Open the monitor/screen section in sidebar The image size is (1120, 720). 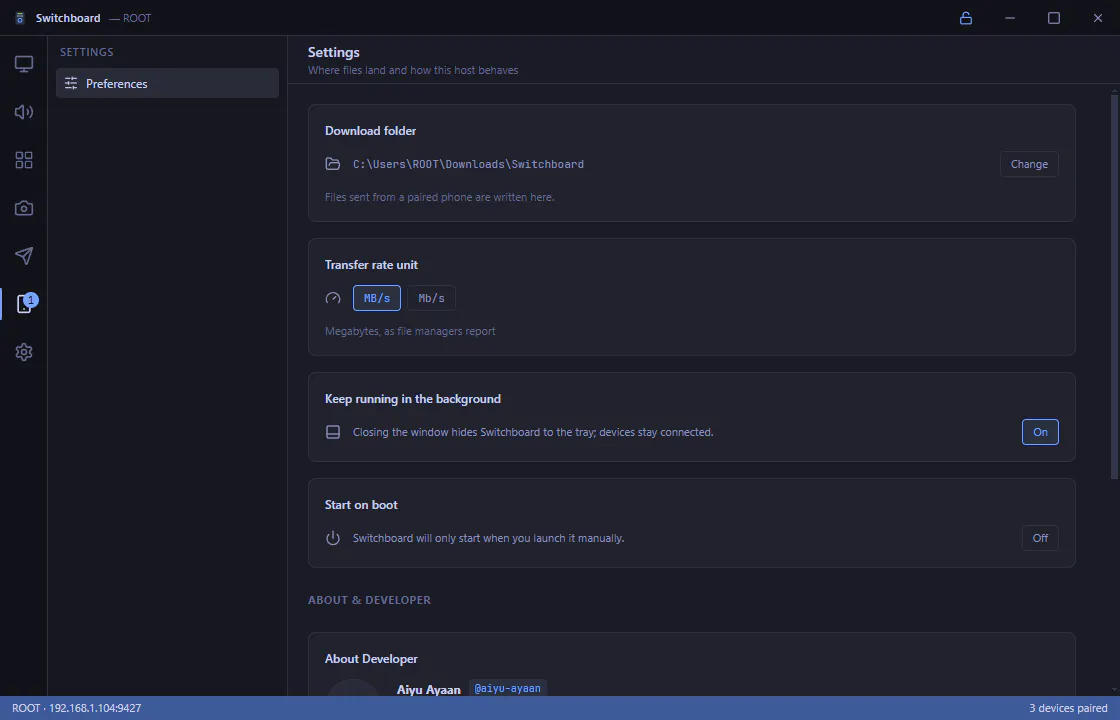(x=24, y=64)
